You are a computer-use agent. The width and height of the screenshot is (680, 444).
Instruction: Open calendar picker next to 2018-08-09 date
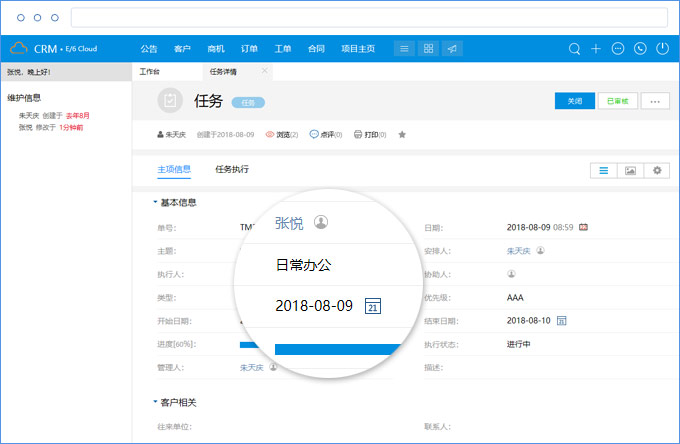(x=372, y=306)
